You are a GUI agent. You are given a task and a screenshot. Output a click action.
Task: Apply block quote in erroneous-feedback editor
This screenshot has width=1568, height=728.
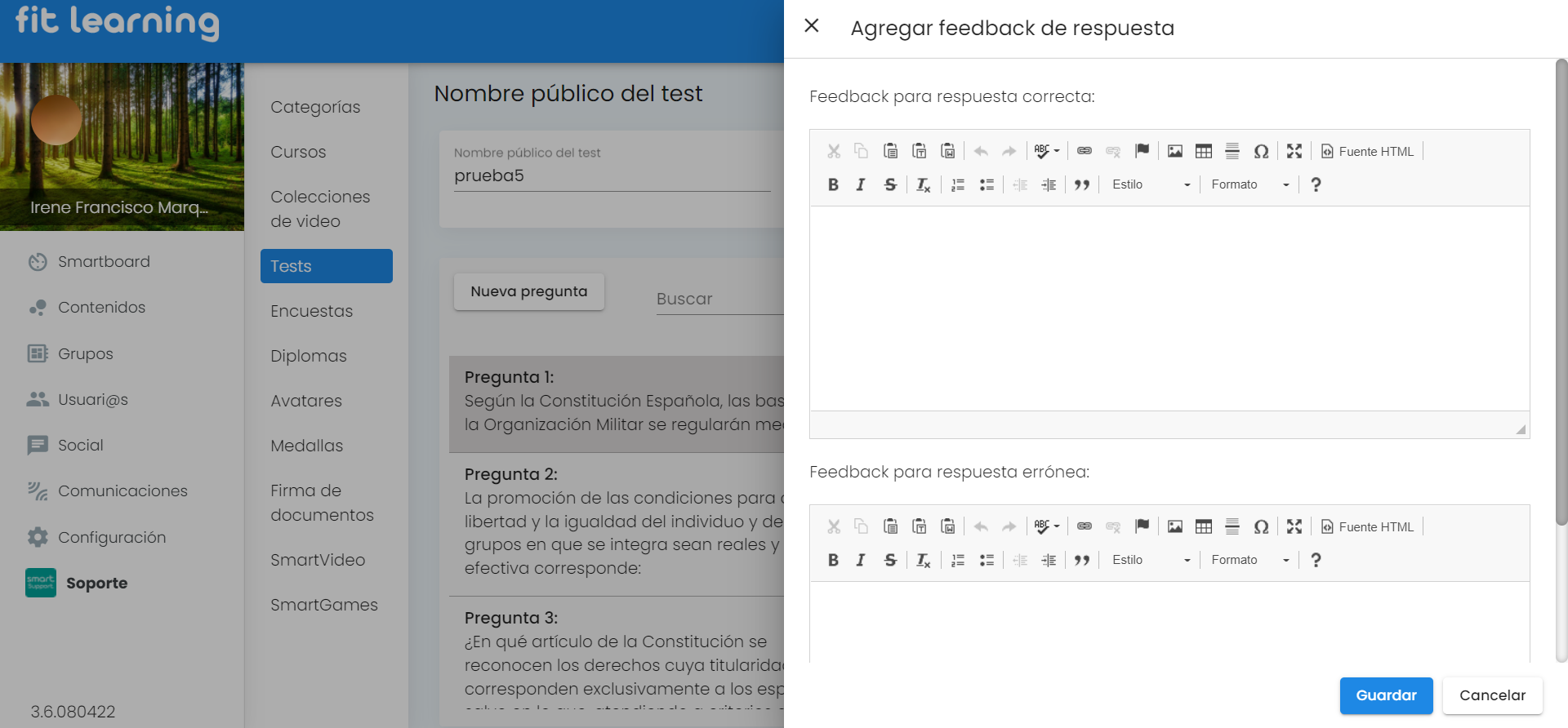tap(1082, 560)
